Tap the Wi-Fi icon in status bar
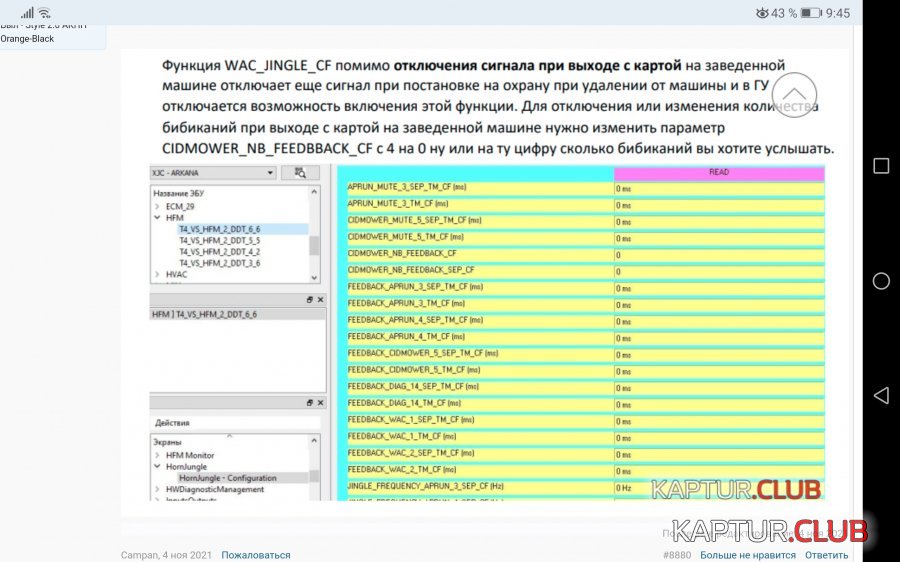The image size is (900, 562). tap(44, 13)
